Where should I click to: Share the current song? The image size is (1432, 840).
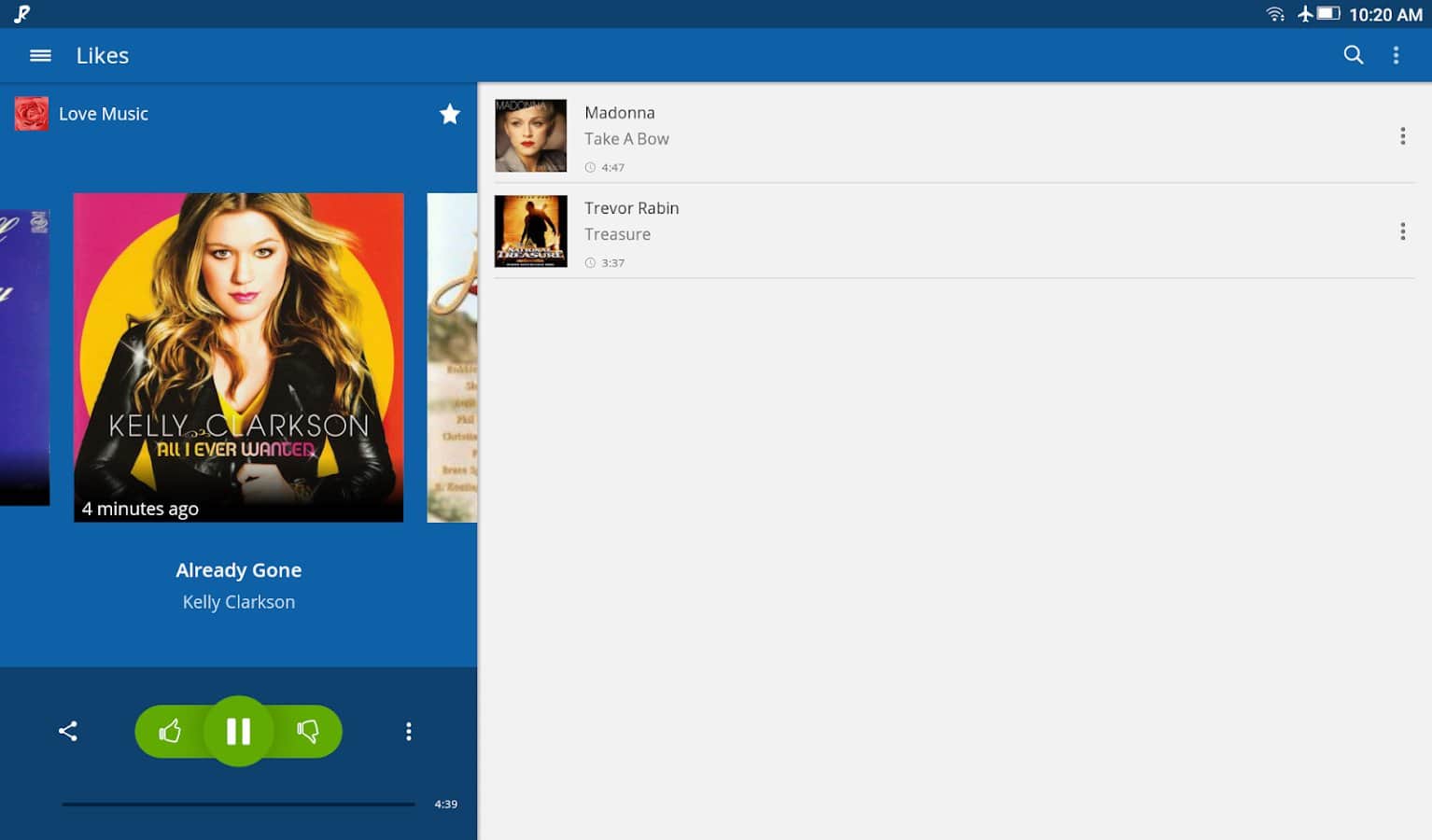click(68, 731)
